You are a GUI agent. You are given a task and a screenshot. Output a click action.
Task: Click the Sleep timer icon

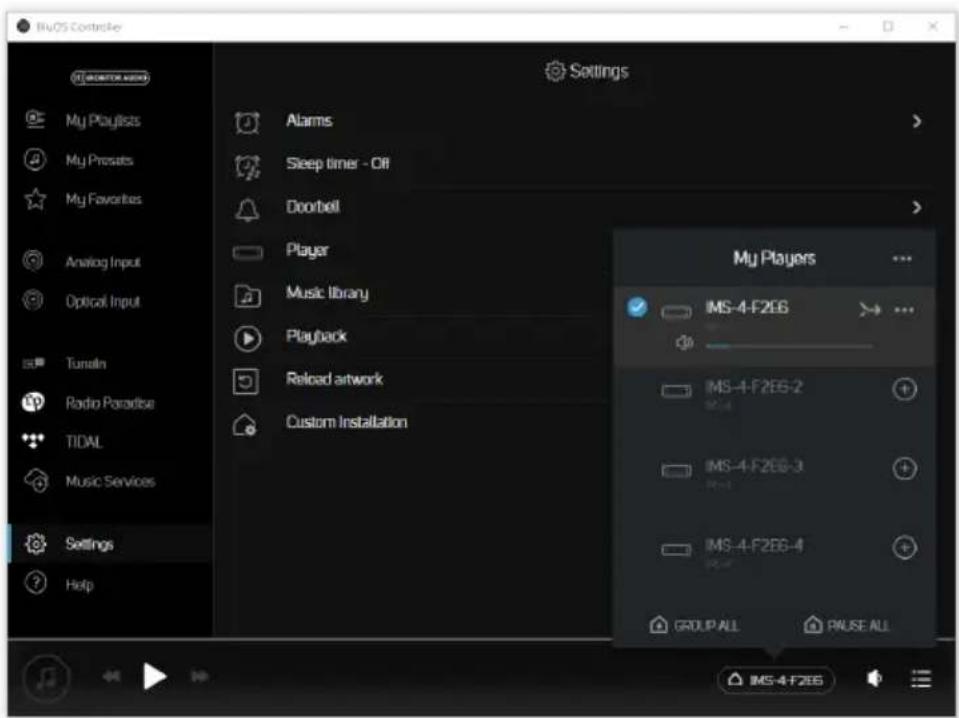[247, 166]
